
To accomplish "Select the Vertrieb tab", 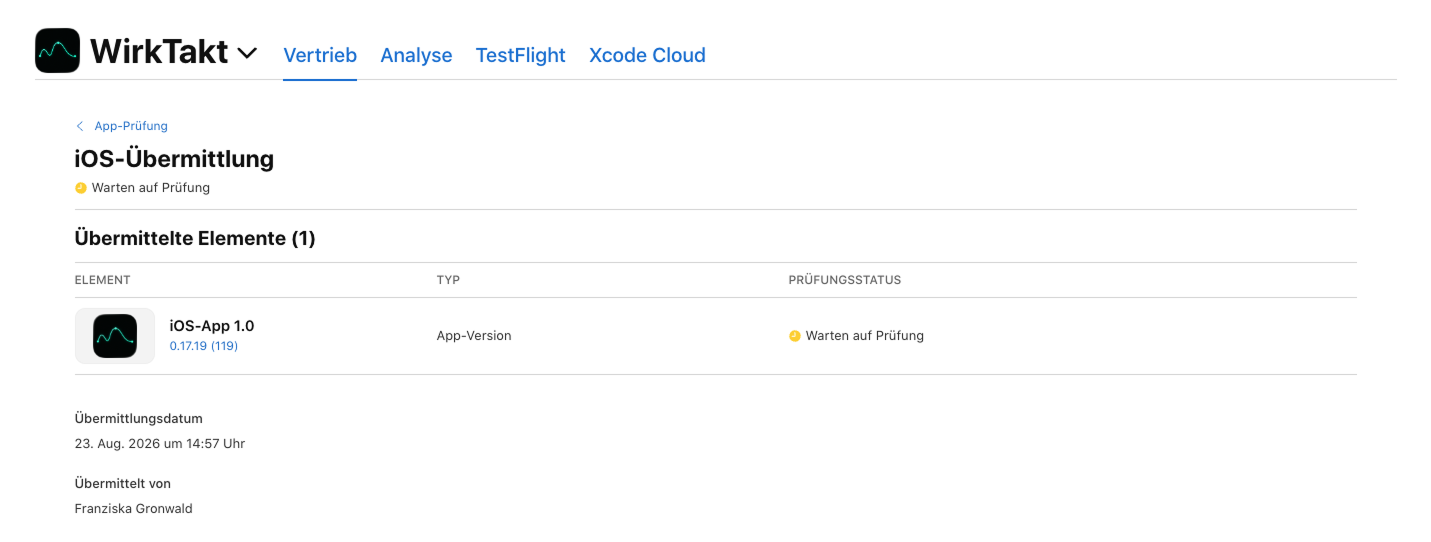I will click(x=320, y=55).
